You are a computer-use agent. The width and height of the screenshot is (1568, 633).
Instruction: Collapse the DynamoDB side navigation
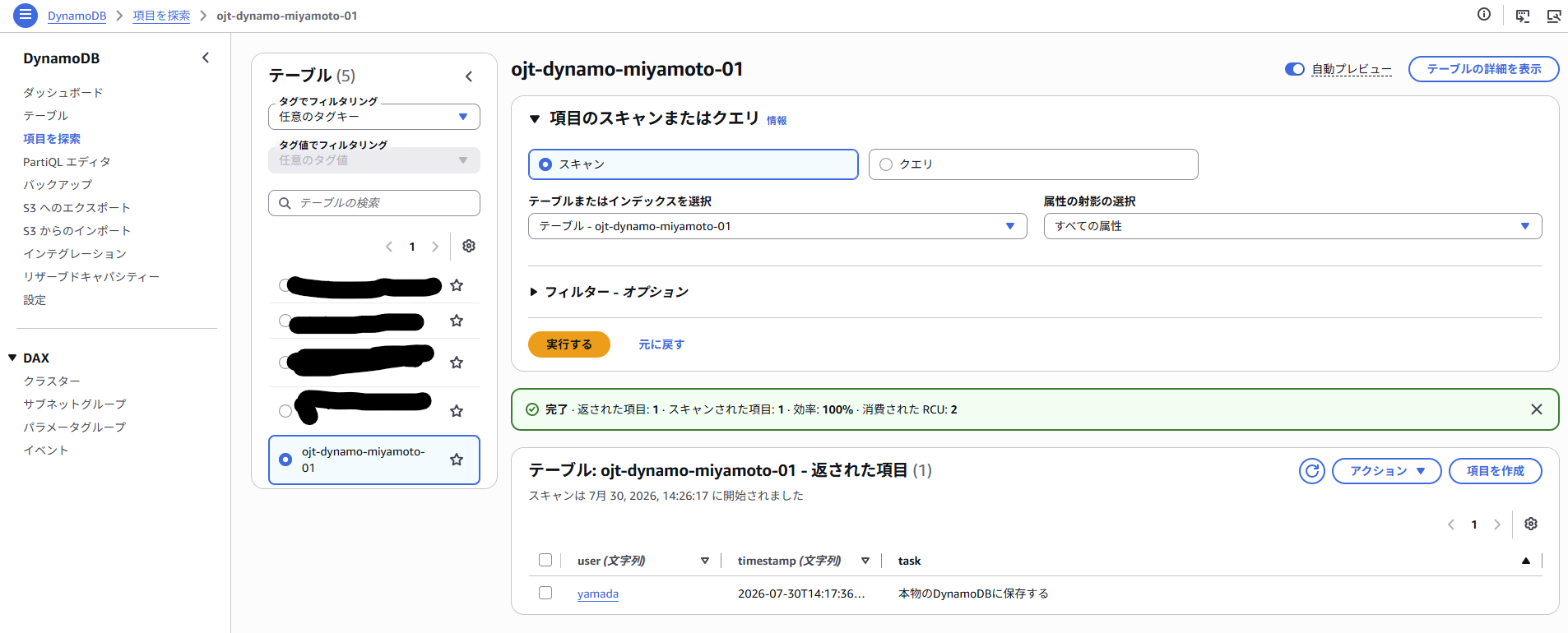tap(206, 58)
